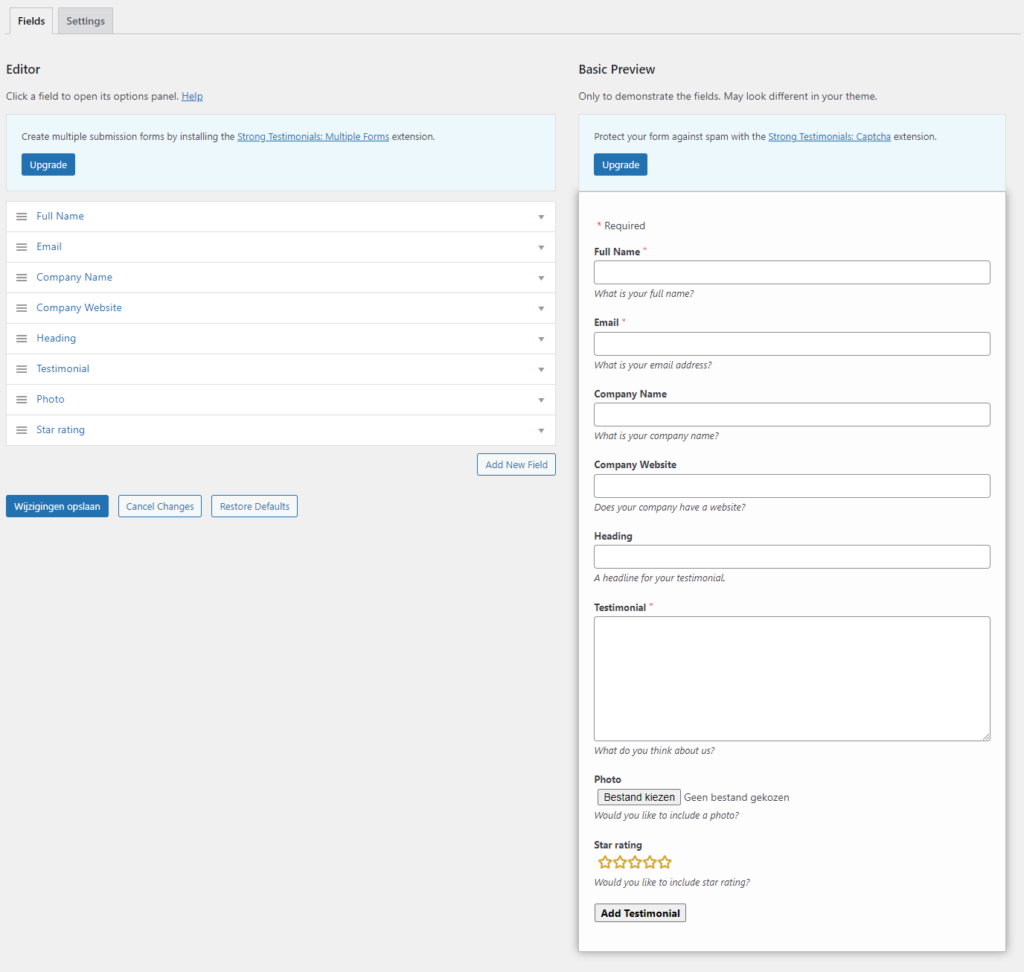Select the first star in Star rating
This screenshot has height=972, width=1024.
pyautogui.click(x=605, y=862)
